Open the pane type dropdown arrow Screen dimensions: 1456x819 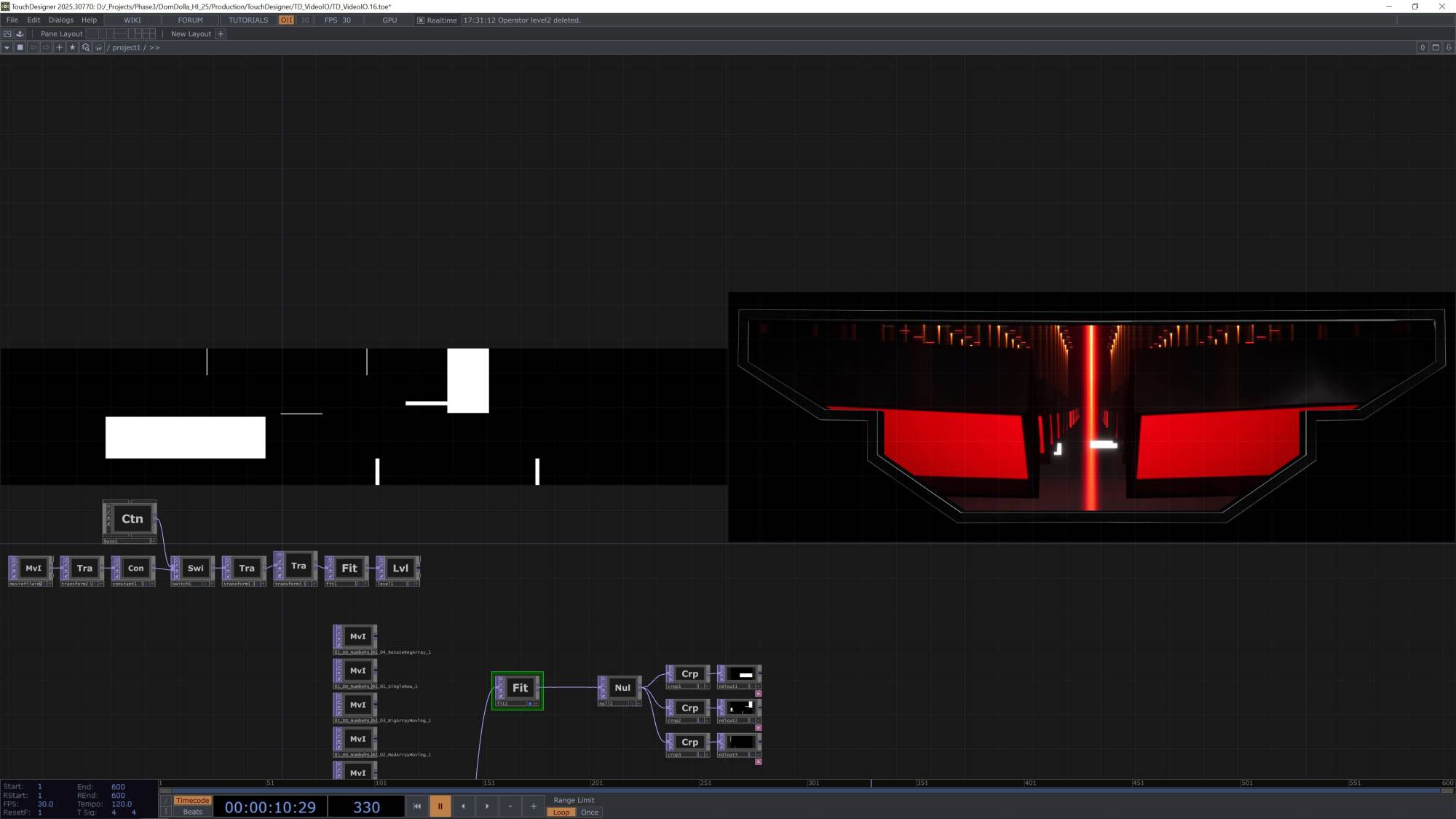[x=7, y=47]
